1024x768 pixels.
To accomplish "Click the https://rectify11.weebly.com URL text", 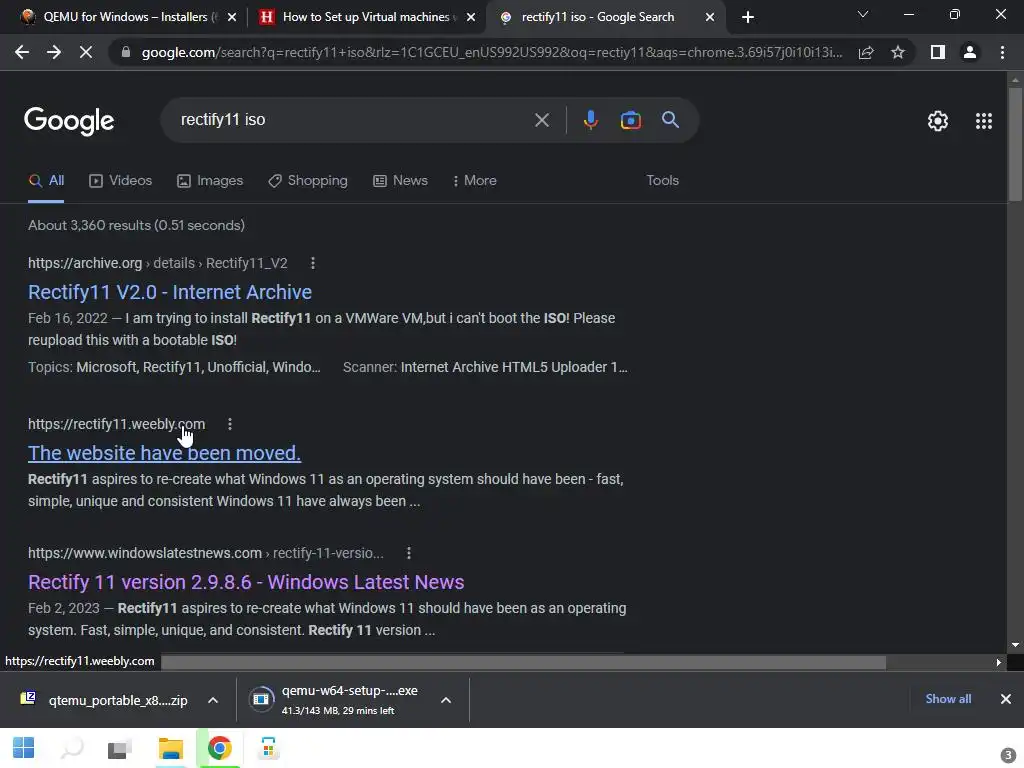I will [116, 424].
